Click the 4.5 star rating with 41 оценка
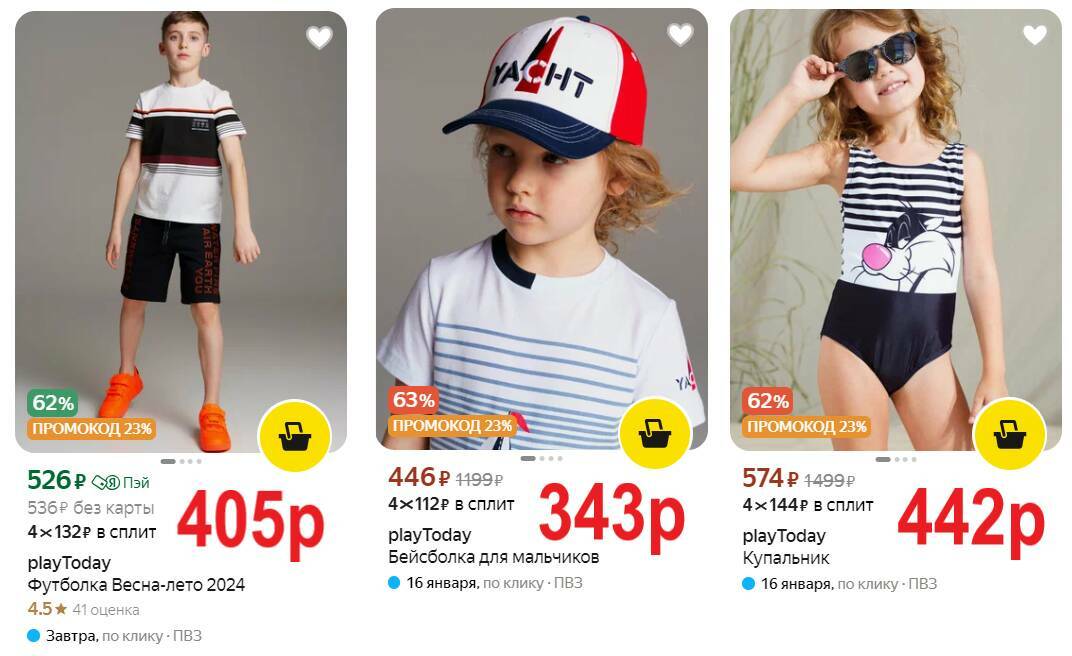The height and width of the screenshot is (656, 1072). (x=83, y=609)
